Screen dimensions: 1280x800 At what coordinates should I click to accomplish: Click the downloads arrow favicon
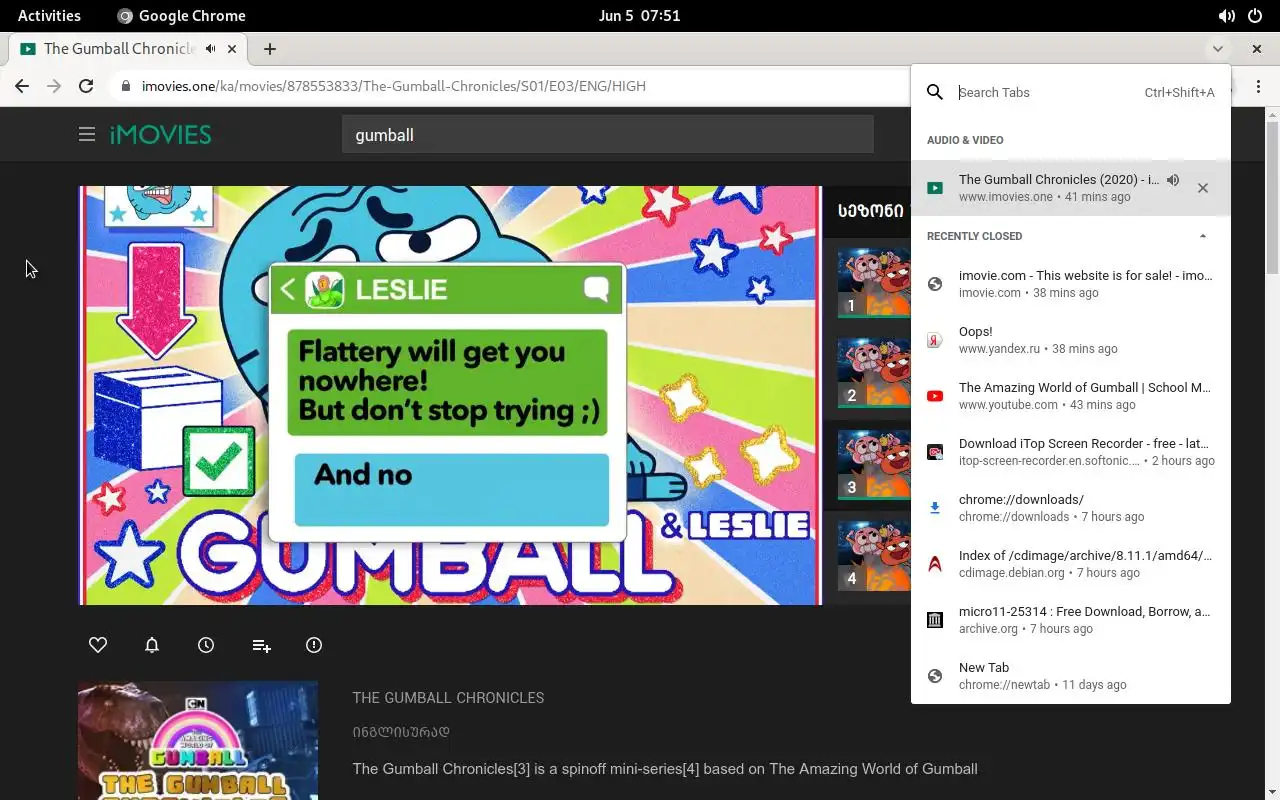point(935,508)
